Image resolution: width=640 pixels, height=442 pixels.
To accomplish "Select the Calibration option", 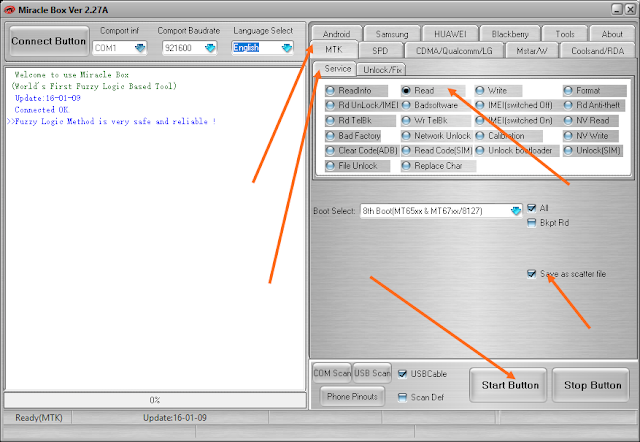I will tap(509, 135).
